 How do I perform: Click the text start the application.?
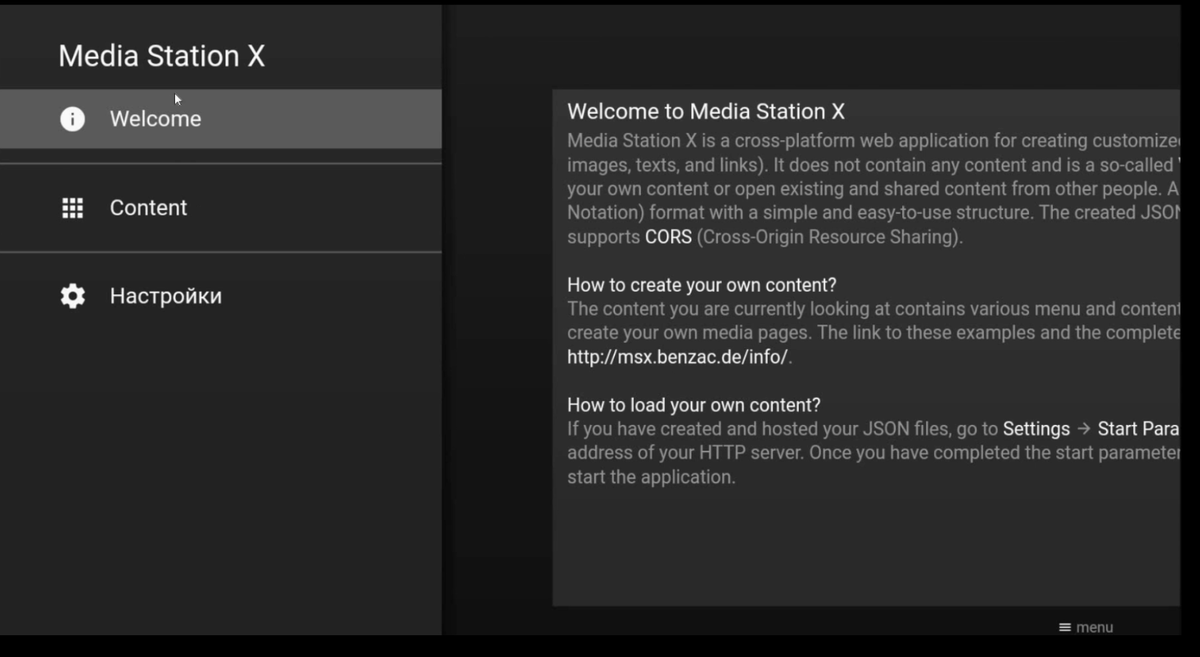pyautogui.click(x=651, y=477)
